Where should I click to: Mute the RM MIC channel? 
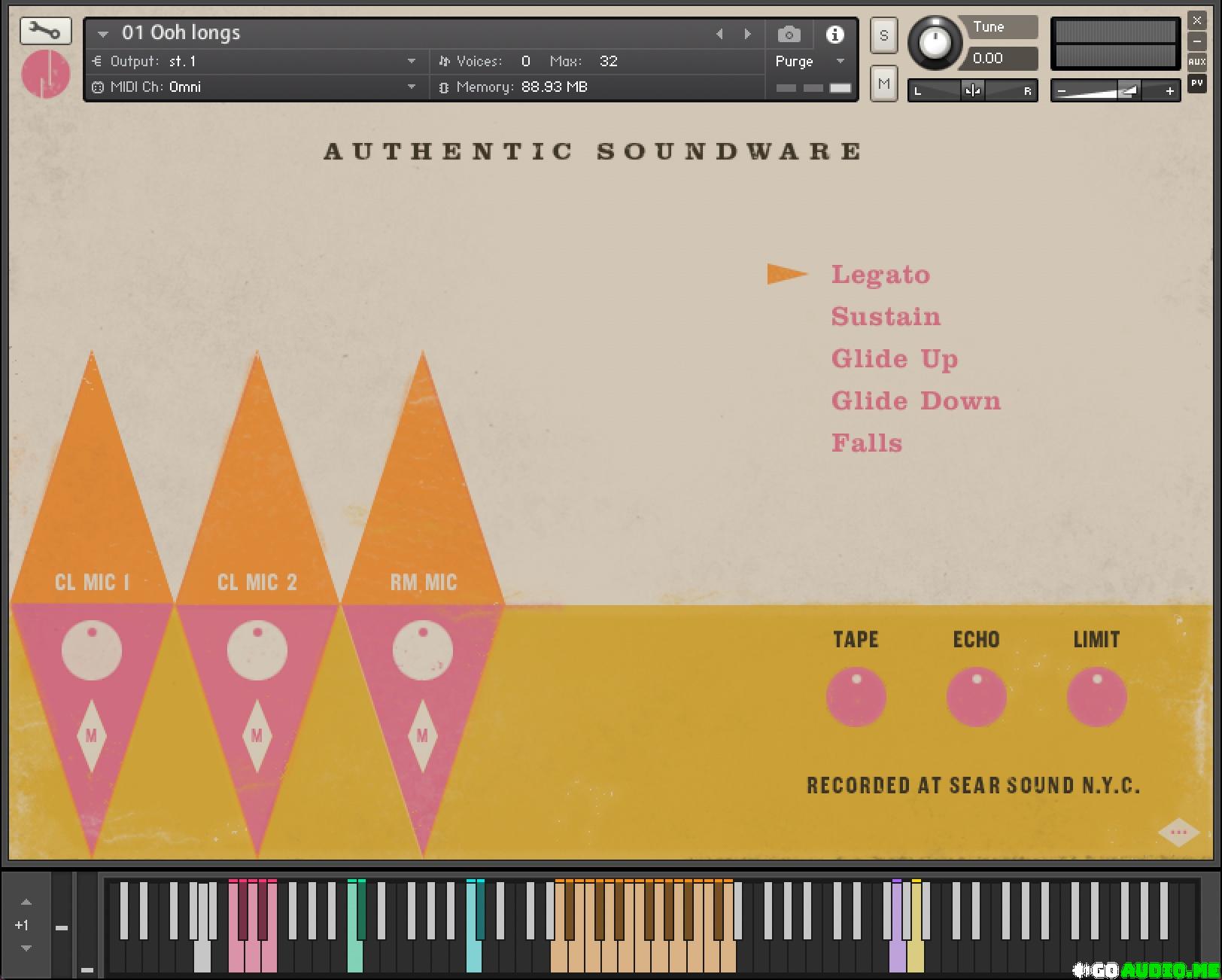pyautogui.click(x=422, y=735)
